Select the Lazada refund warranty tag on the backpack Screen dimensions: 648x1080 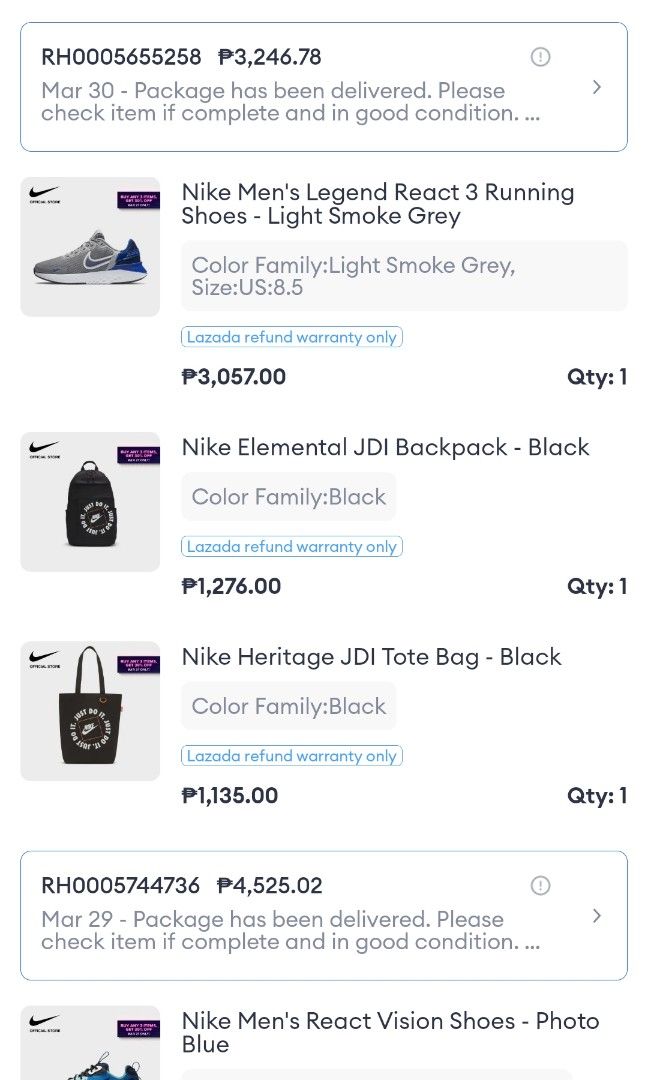[x=292, y=546]
